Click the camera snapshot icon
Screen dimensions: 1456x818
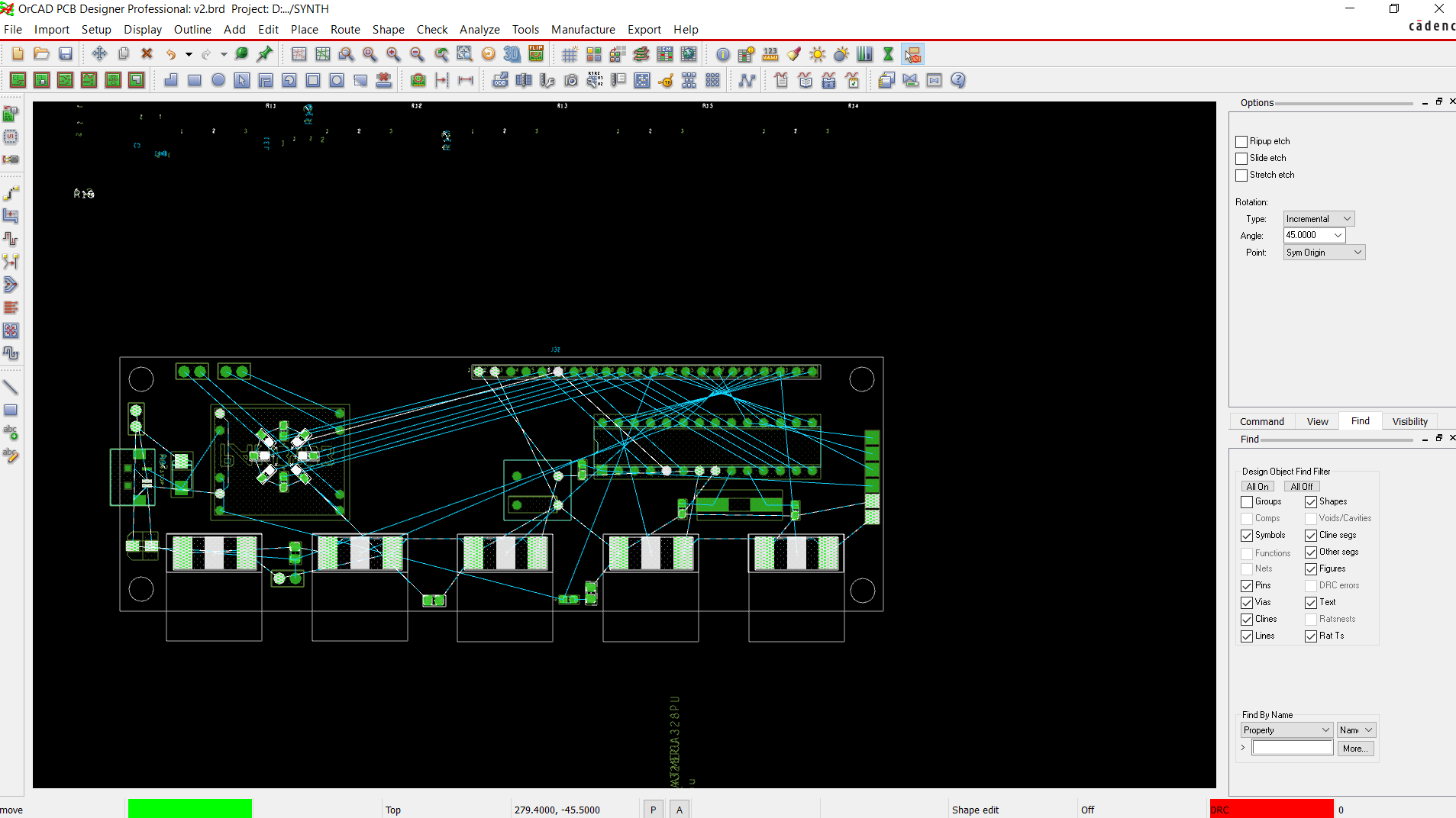pos(571,80)
